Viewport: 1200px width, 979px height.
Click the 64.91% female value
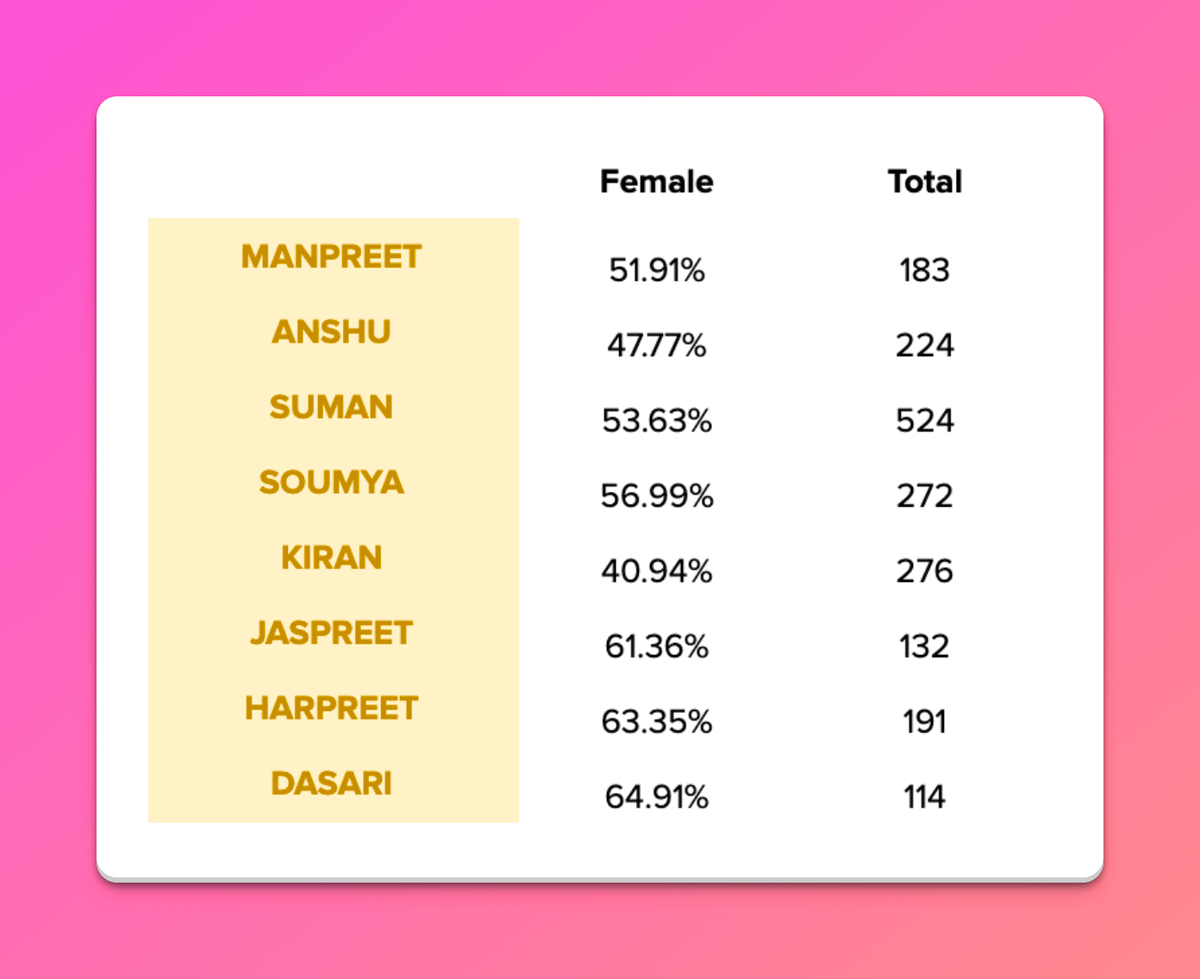click(657, 797)
